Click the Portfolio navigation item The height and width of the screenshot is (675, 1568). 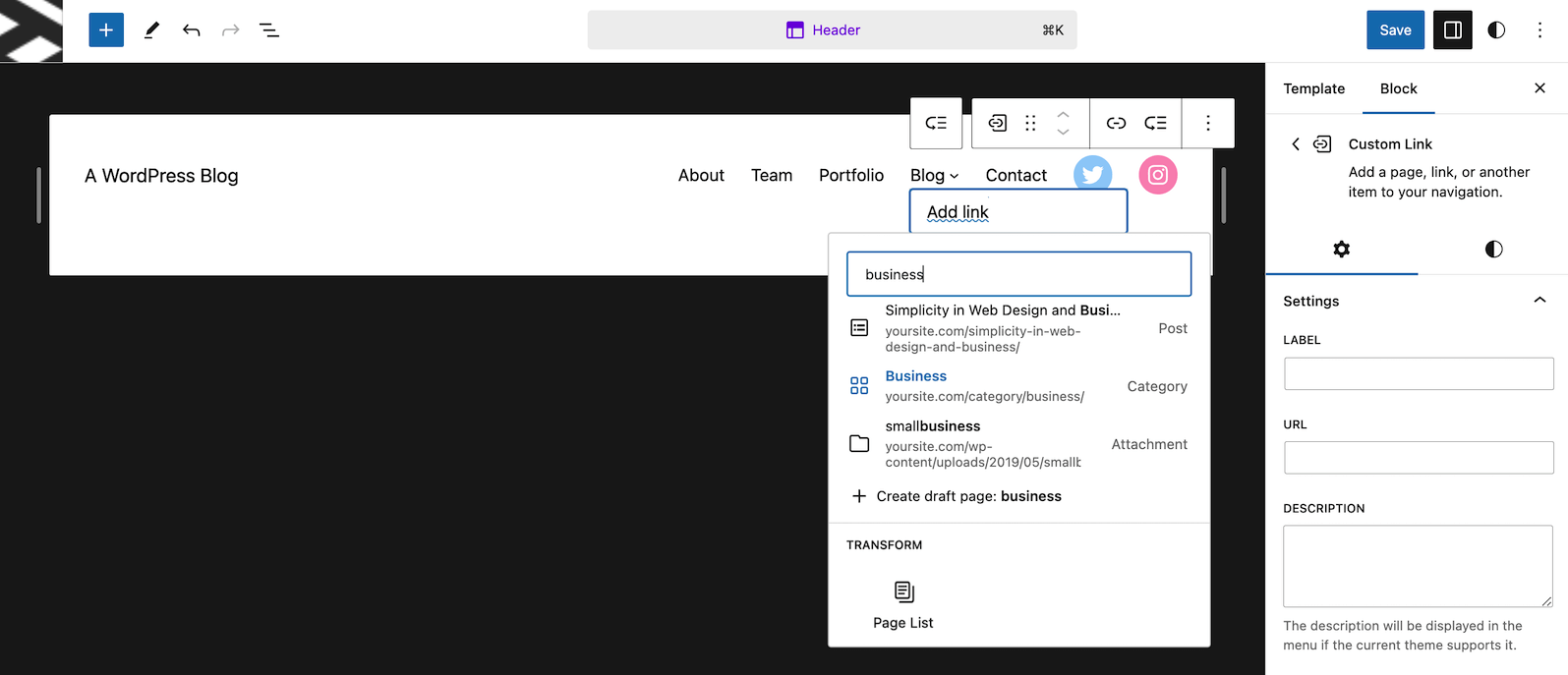851,175
